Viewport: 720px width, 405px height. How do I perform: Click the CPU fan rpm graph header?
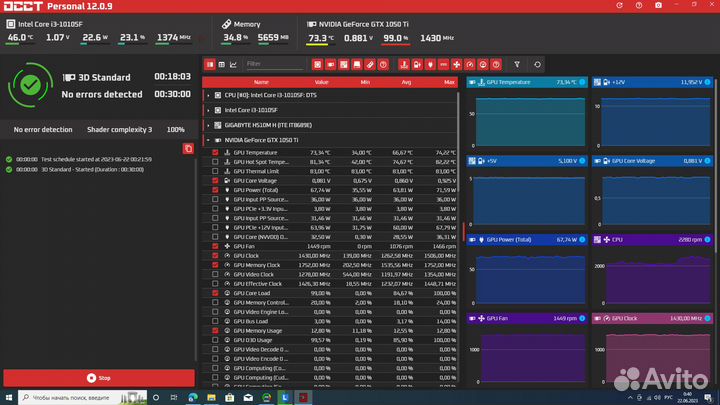[652, 240]
